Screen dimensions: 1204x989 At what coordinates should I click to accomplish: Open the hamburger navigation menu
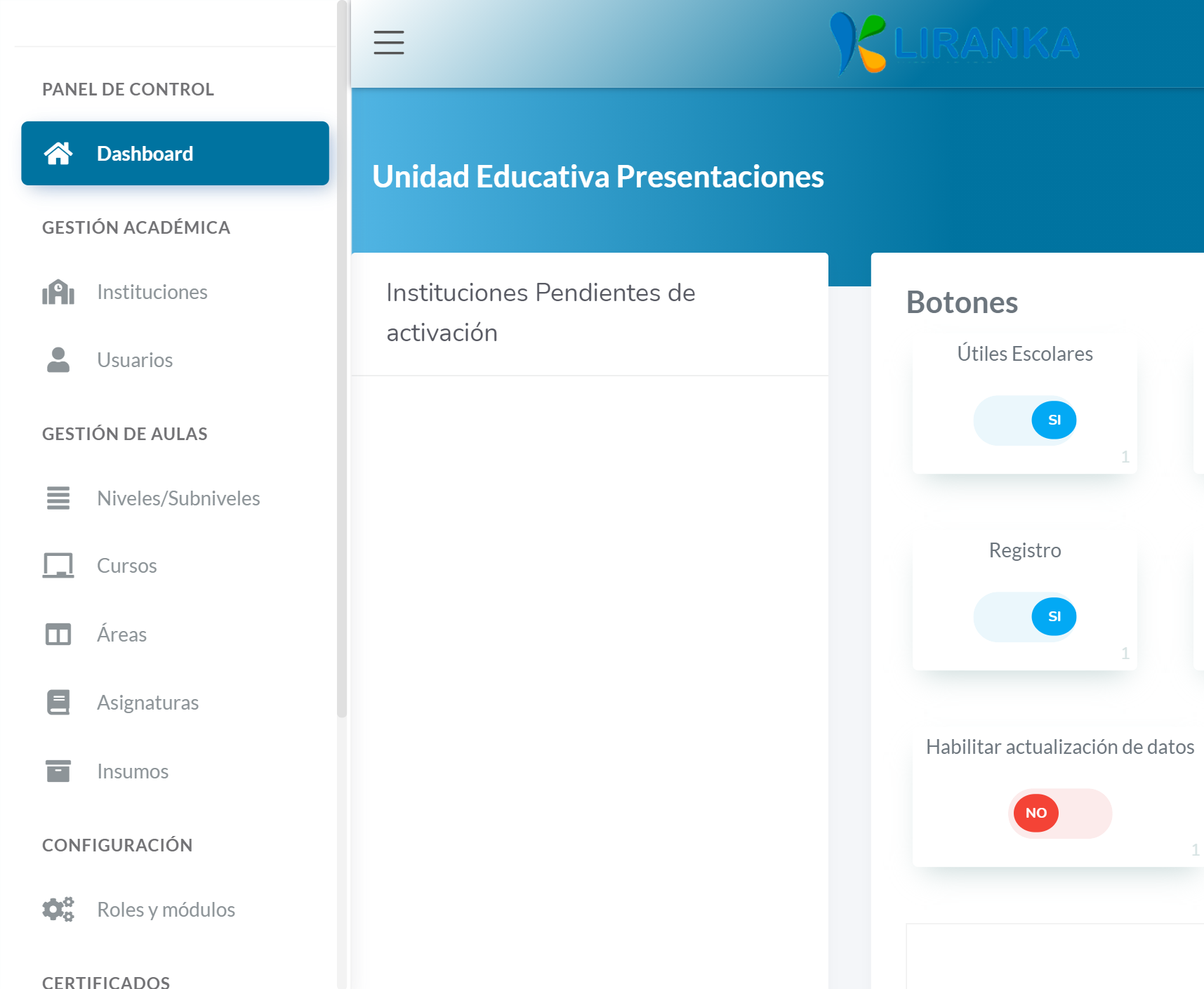click(x=388, y=43)
